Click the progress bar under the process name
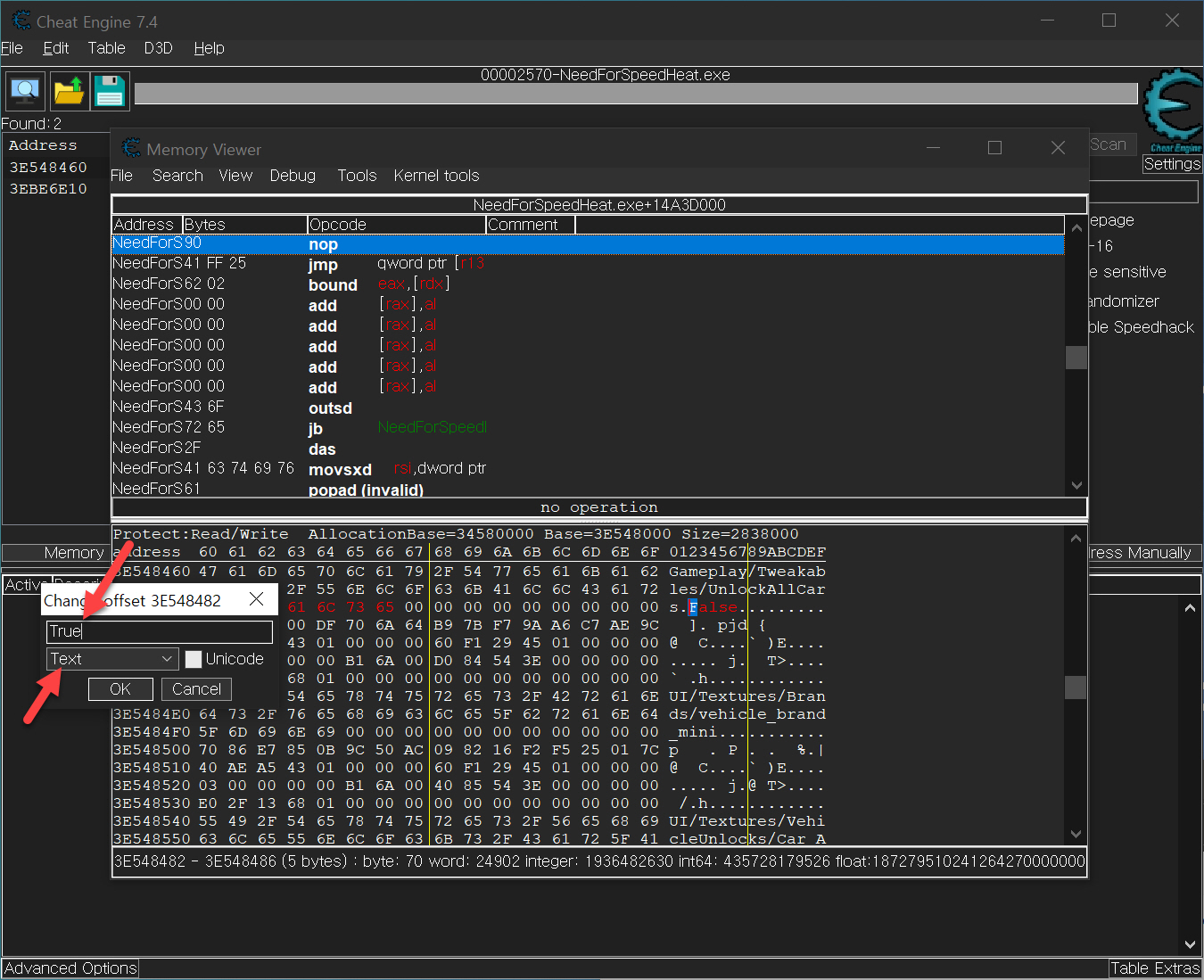 pyautogui.click(x=636, y=94)
